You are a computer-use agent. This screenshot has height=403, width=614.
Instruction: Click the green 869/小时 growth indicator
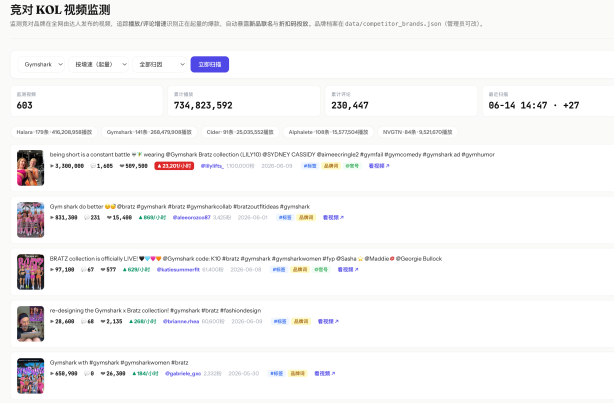point(152,218)
